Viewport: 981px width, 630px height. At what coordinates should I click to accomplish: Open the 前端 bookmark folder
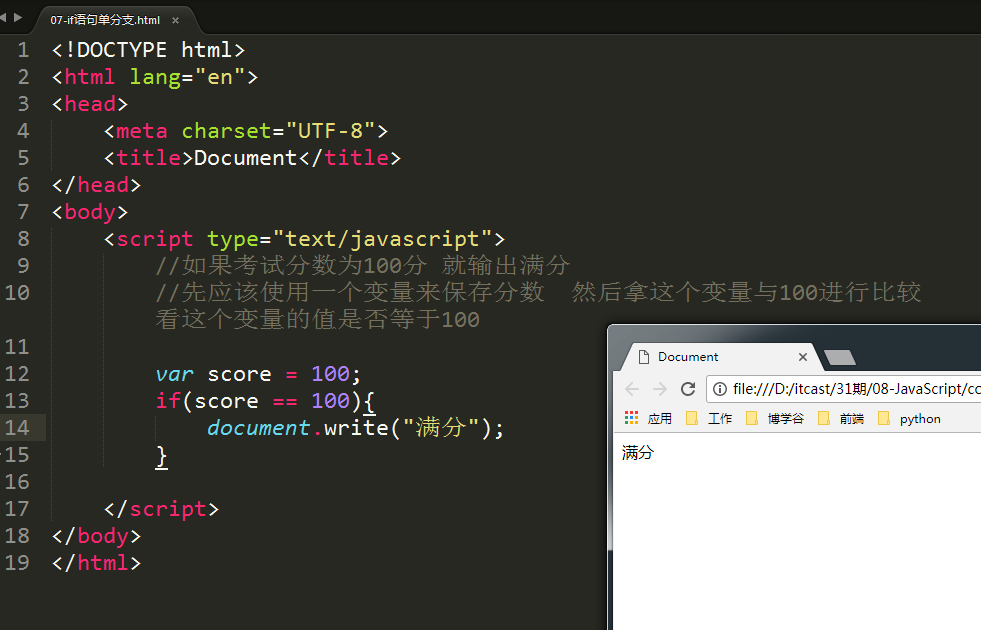(x=841, y=419)
